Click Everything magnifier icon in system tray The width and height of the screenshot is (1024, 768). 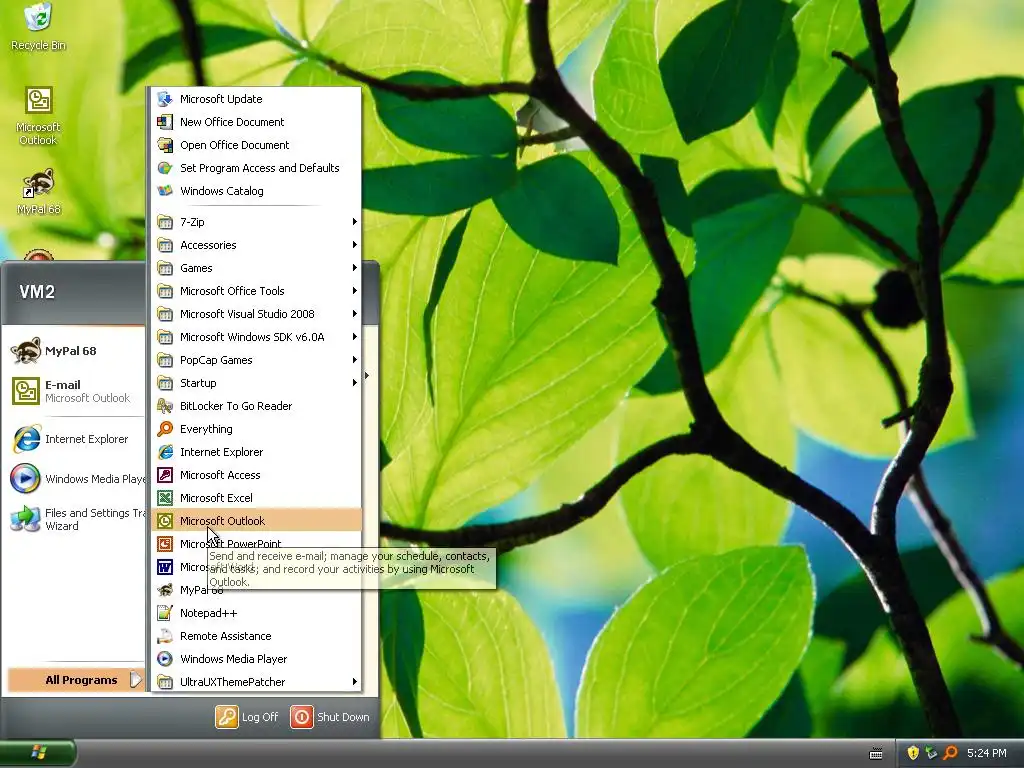coord(950,753)
